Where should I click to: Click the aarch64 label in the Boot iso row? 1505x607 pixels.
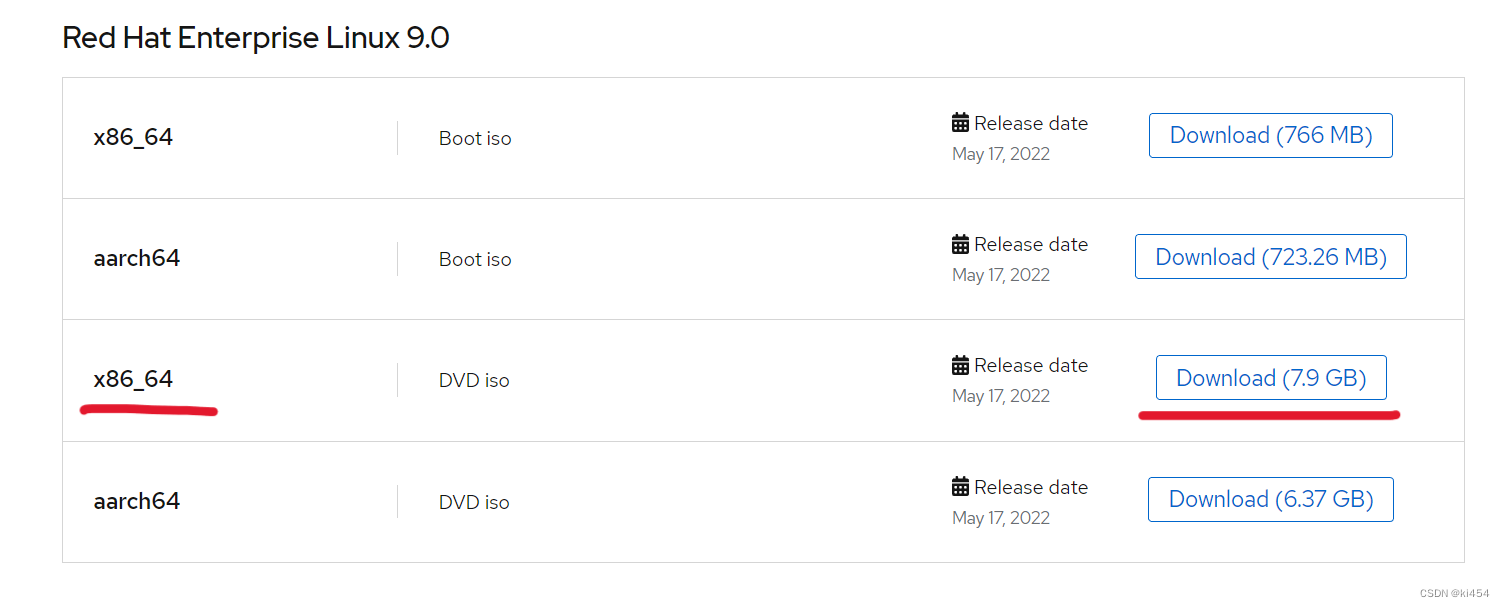[x=137, y=258]
